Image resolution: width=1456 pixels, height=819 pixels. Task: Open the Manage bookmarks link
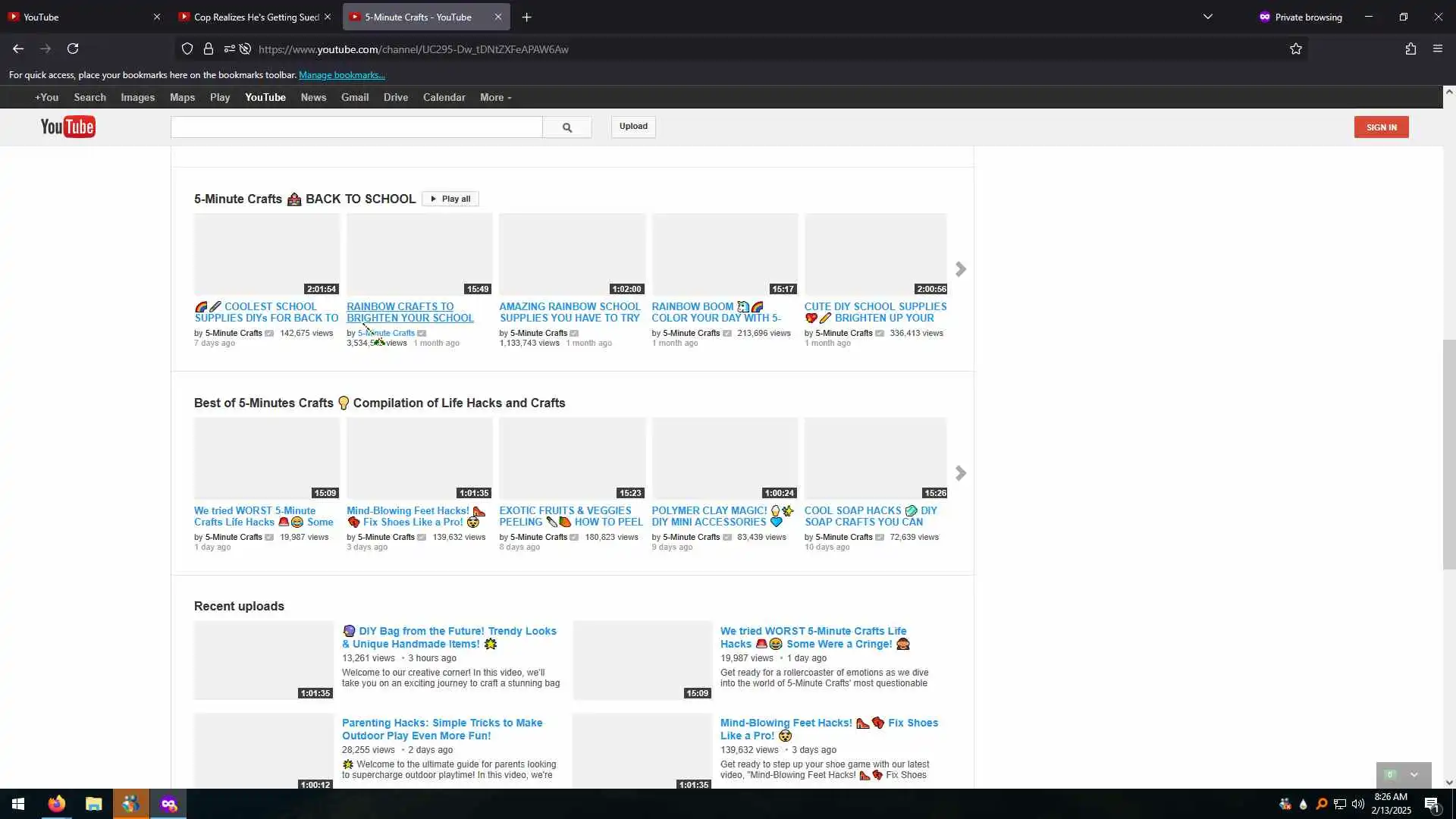point(341,75)
